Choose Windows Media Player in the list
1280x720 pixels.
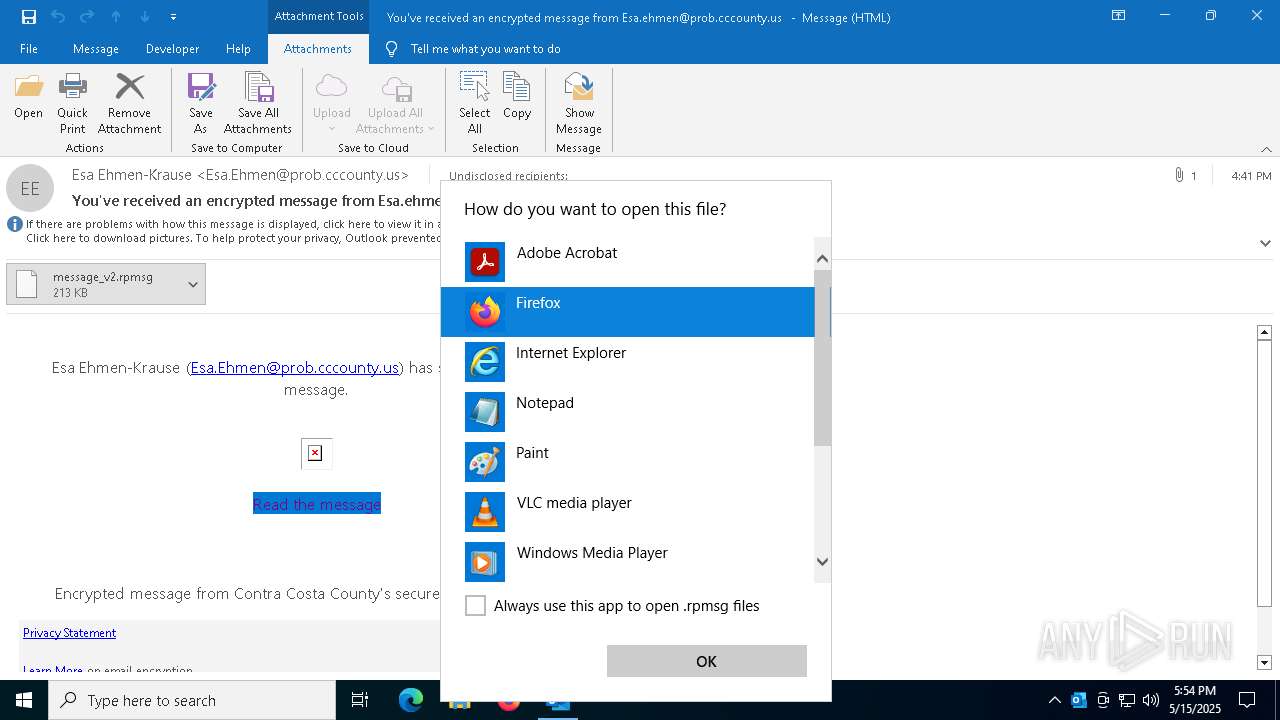[x=628, y=562]
